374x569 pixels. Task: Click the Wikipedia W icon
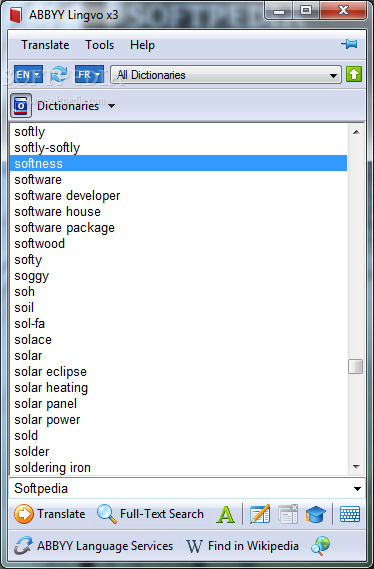194,546
